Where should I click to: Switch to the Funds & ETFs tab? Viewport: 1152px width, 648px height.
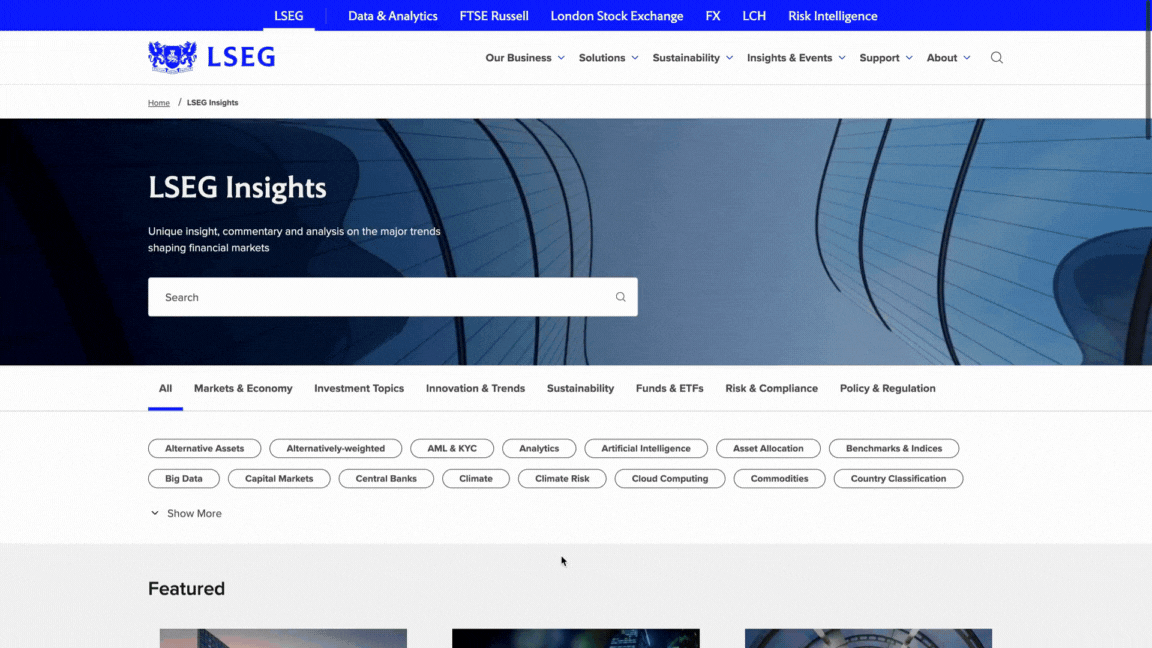[669, 388]
